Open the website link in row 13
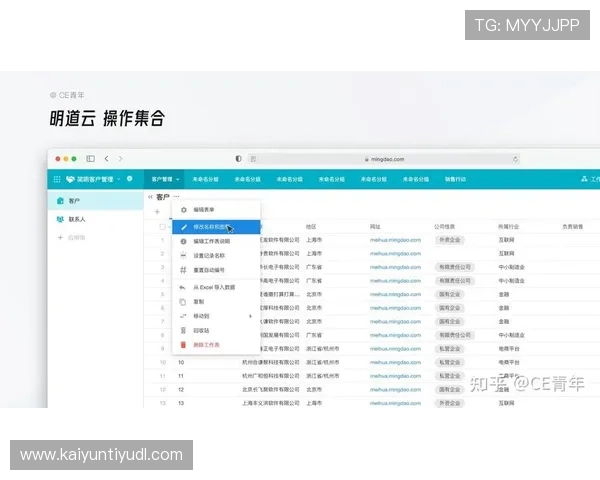This screenshot has width=600, height=480. (395, 403)
